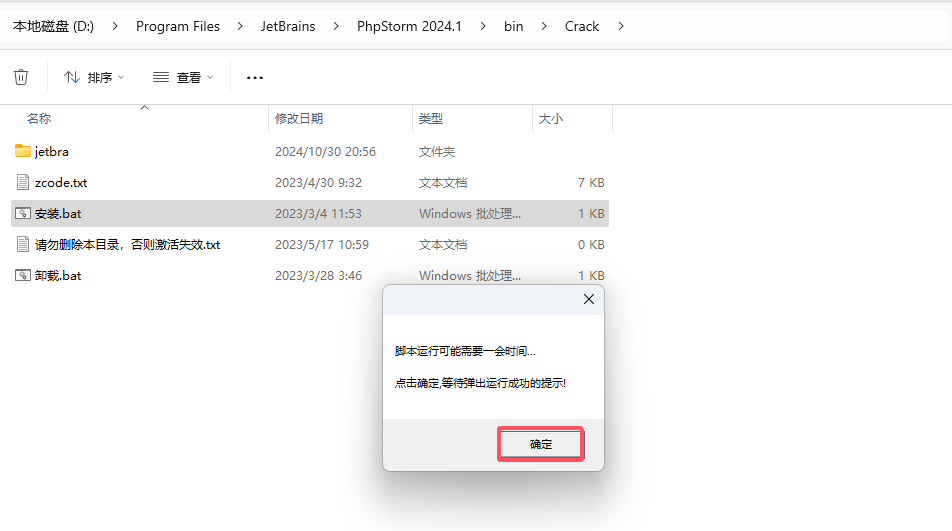The image size is (952, 531).
Task: Click 1 KB size in 安装.bat row
Action: [x=591, y=214]
